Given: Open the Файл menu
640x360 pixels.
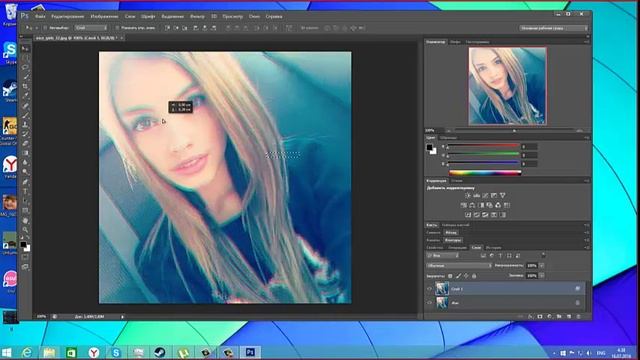Looking at the screenshot, I should pos(40,16).
